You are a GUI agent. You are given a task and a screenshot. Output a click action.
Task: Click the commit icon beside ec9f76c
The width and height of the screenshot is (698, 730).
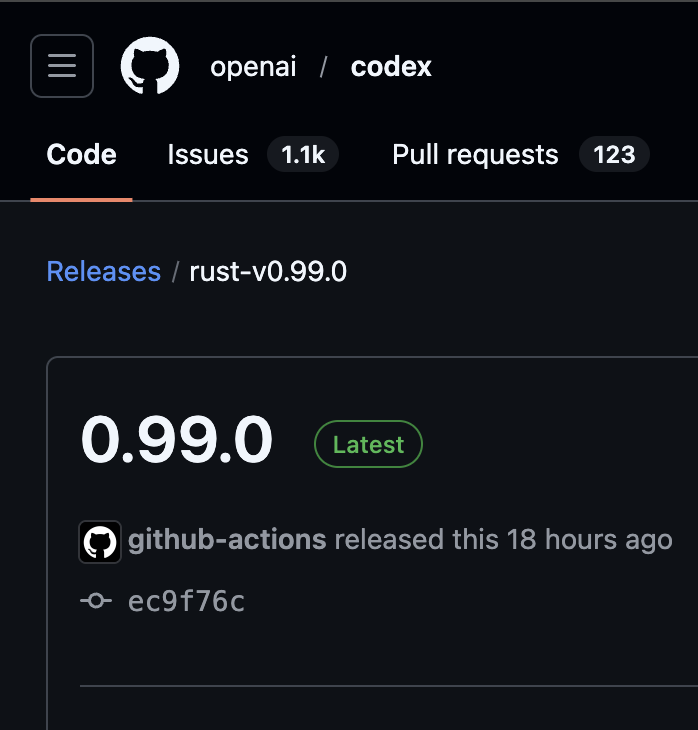[96, 601]
